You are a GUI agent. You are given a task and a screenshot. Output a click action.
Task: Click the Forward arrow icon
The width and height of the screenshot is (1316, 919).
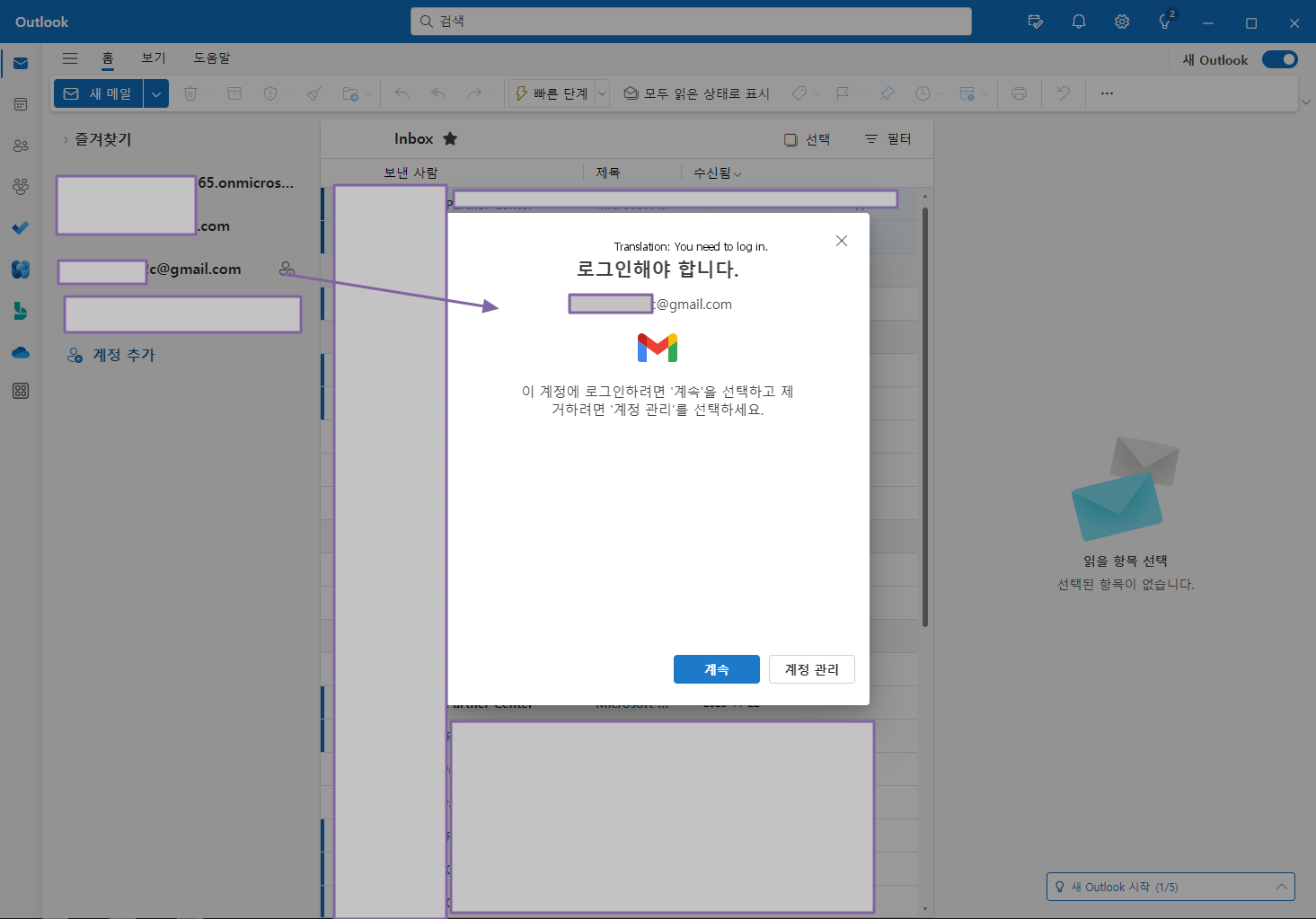click(474, 93)
